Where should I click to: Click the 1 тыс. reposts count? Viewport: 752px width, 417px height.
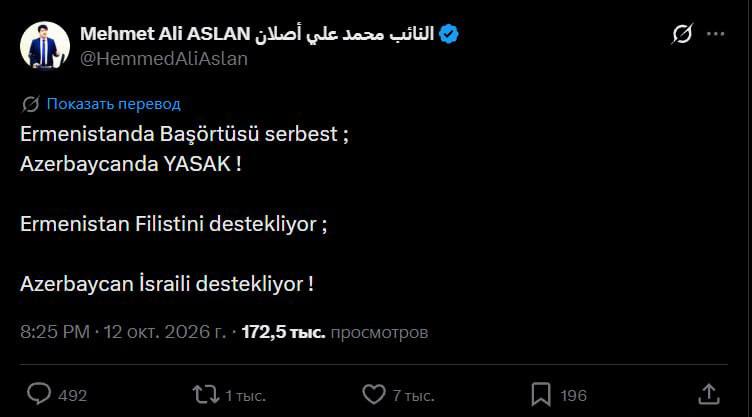[246, 395]
